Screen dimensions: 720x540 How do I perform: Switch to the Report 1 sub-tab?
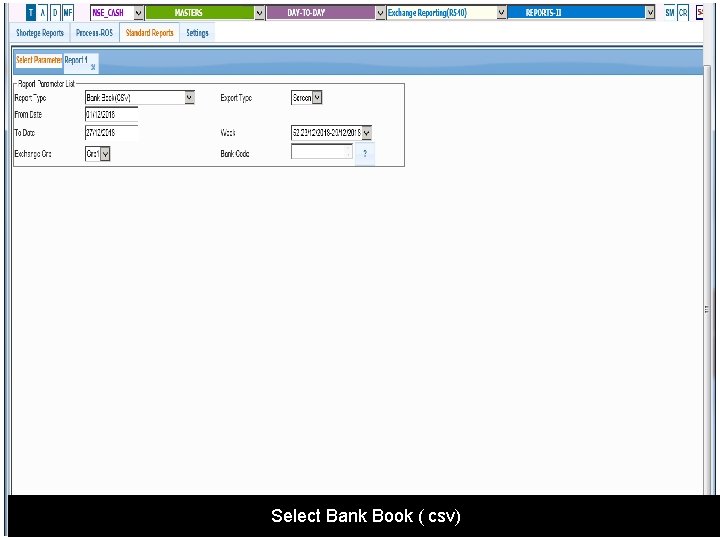pyautogui.click(x=76, y=60)
